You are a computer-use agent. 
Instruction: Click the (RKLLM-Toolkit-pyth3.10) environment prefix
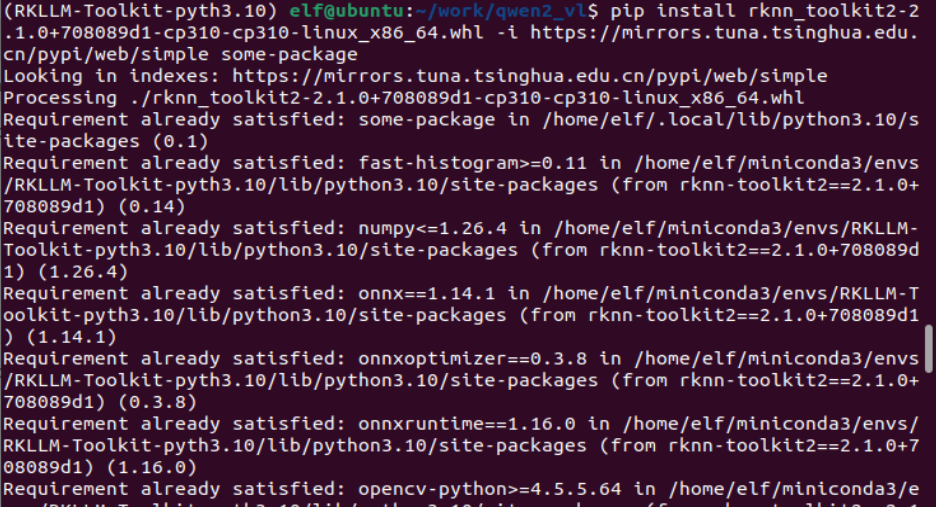[138, 11]
